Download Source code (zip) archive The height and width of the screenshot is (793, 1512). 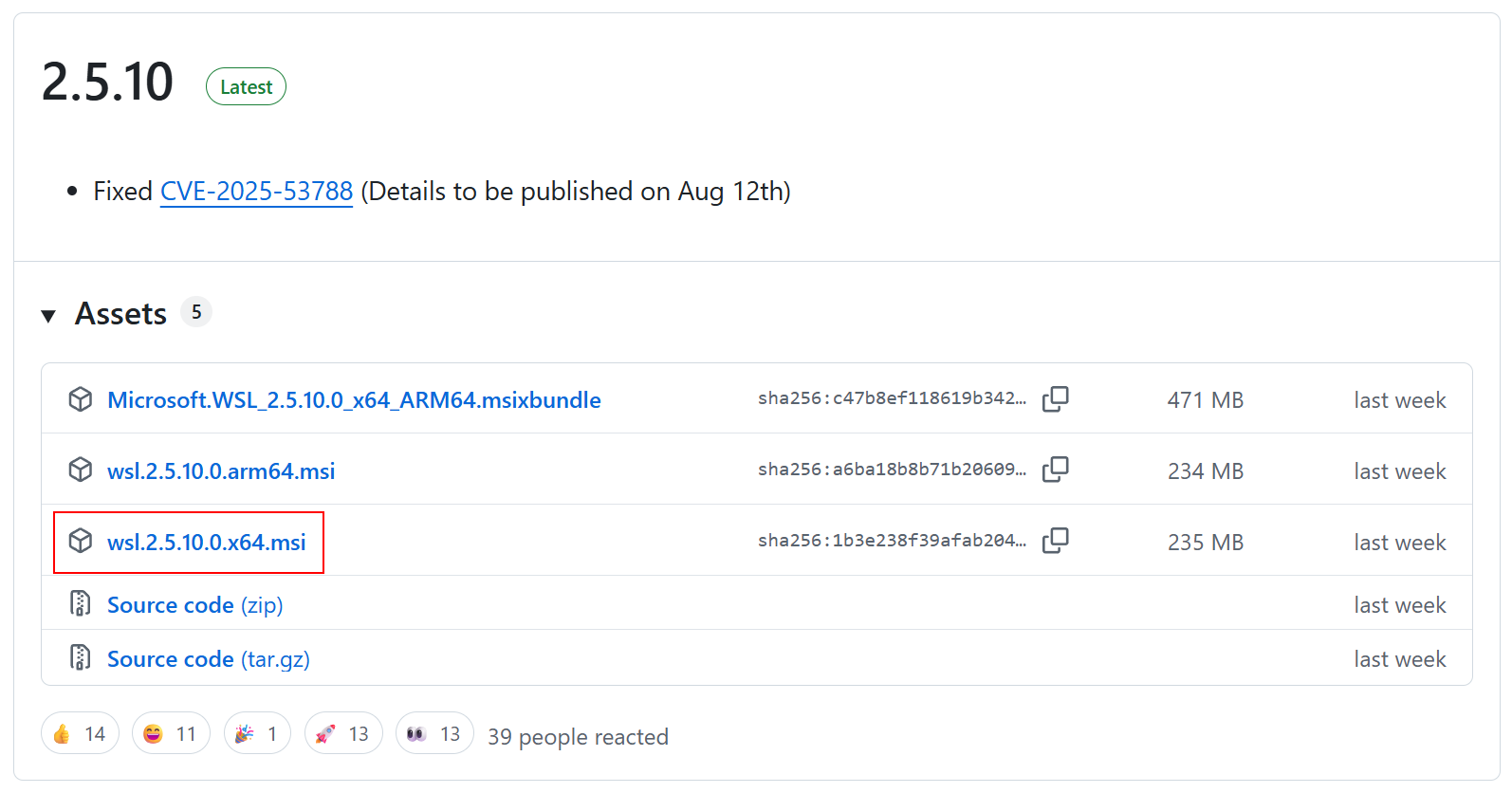[194, 605]
